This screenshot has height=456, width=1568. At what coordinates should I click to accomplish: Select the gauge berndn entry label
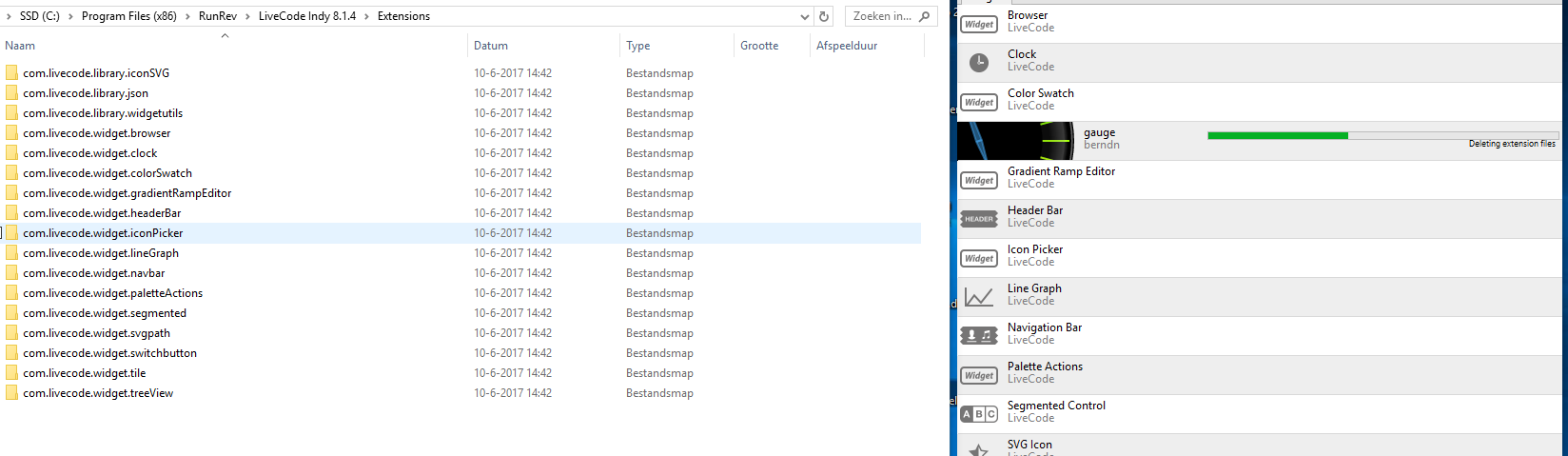[1102, 138]
